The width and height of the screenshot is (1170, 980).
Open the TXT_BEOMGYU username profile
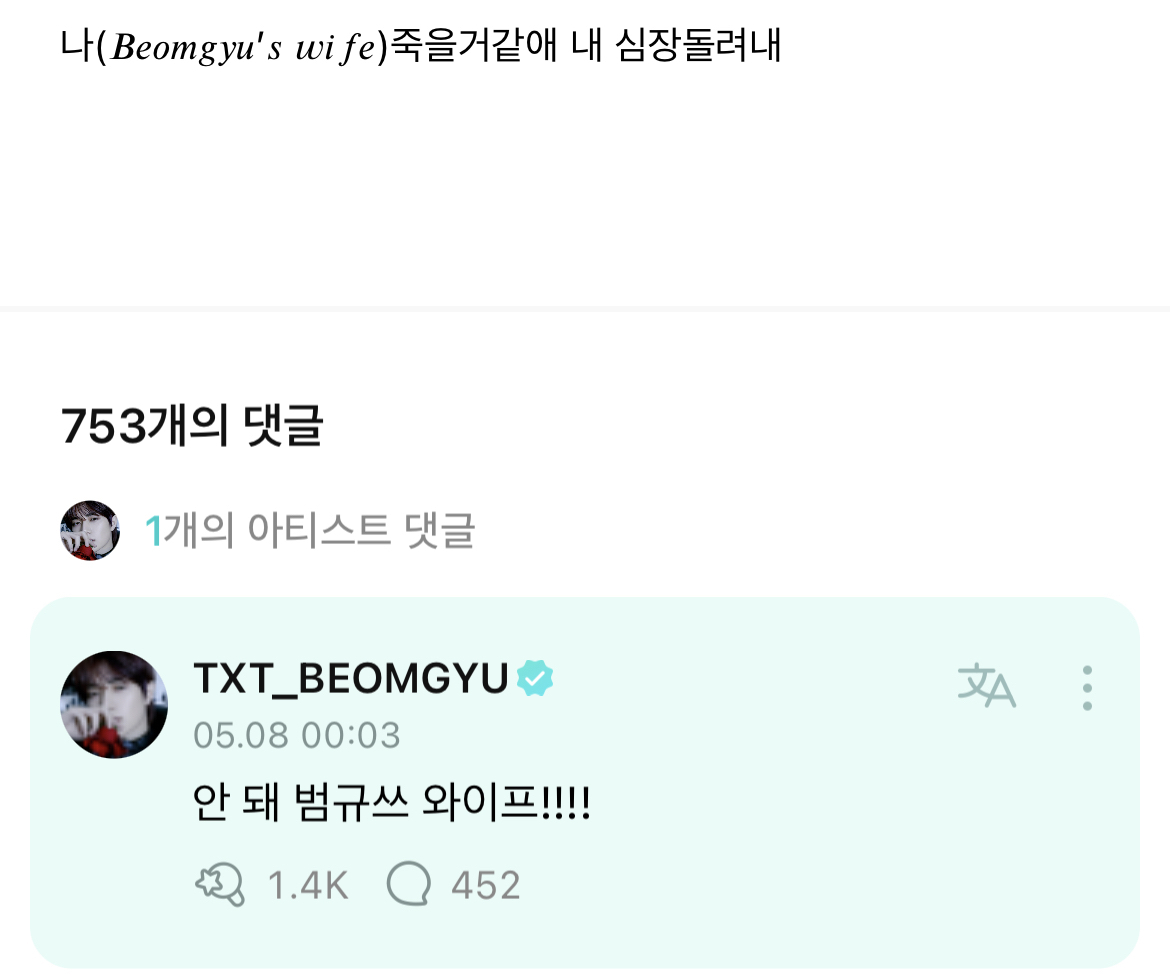351,678
